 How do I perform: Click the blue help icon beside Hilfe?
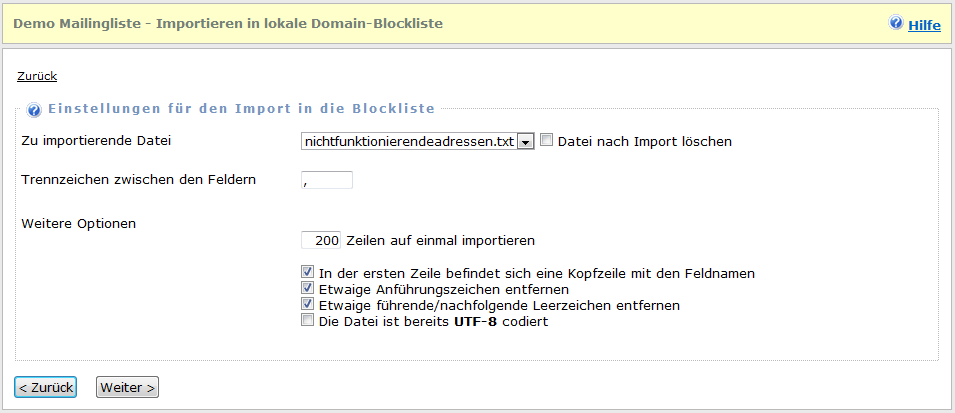pos(896,23)
